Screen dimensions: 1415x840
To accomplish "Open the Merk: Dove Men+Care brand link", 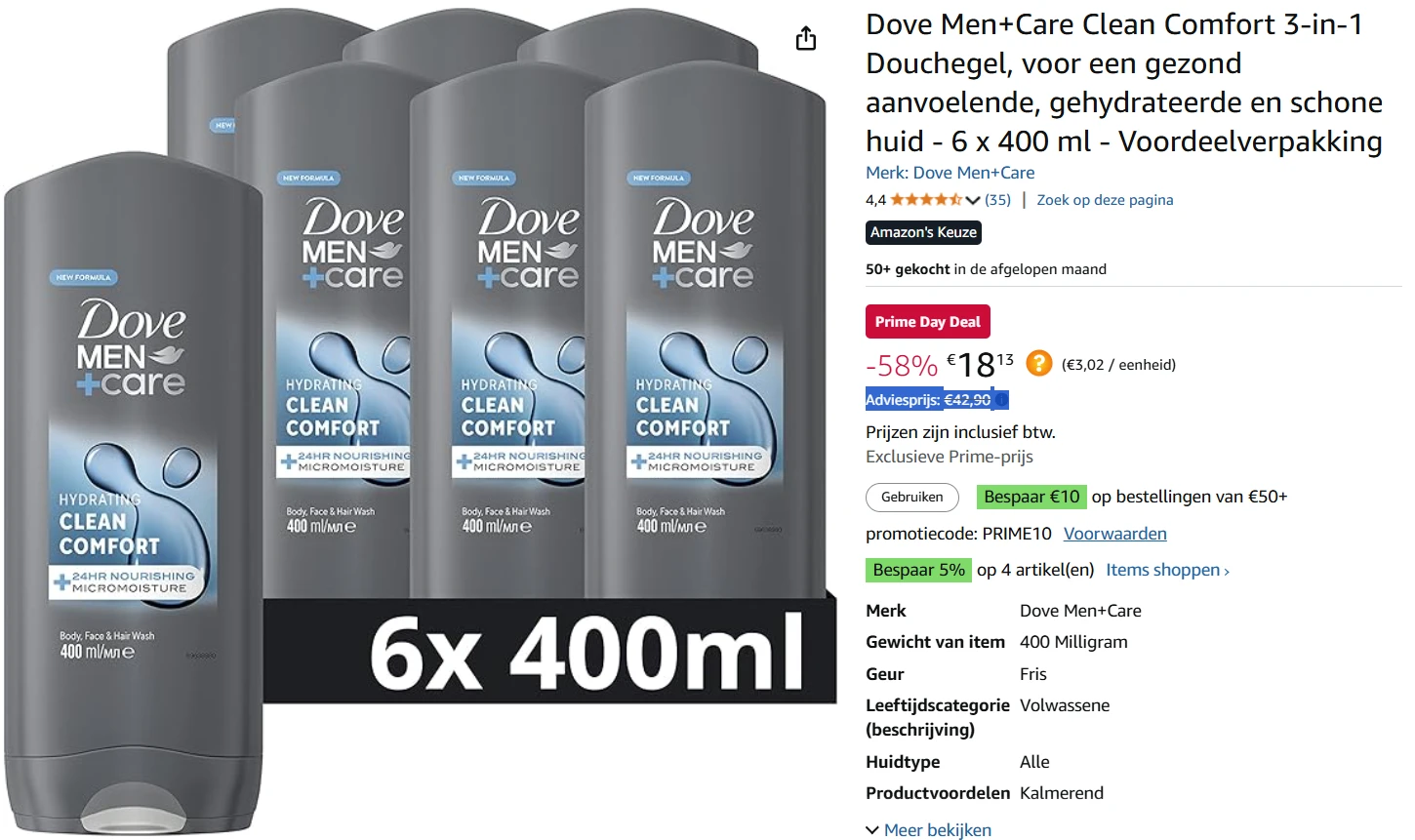I will (950, 173).
